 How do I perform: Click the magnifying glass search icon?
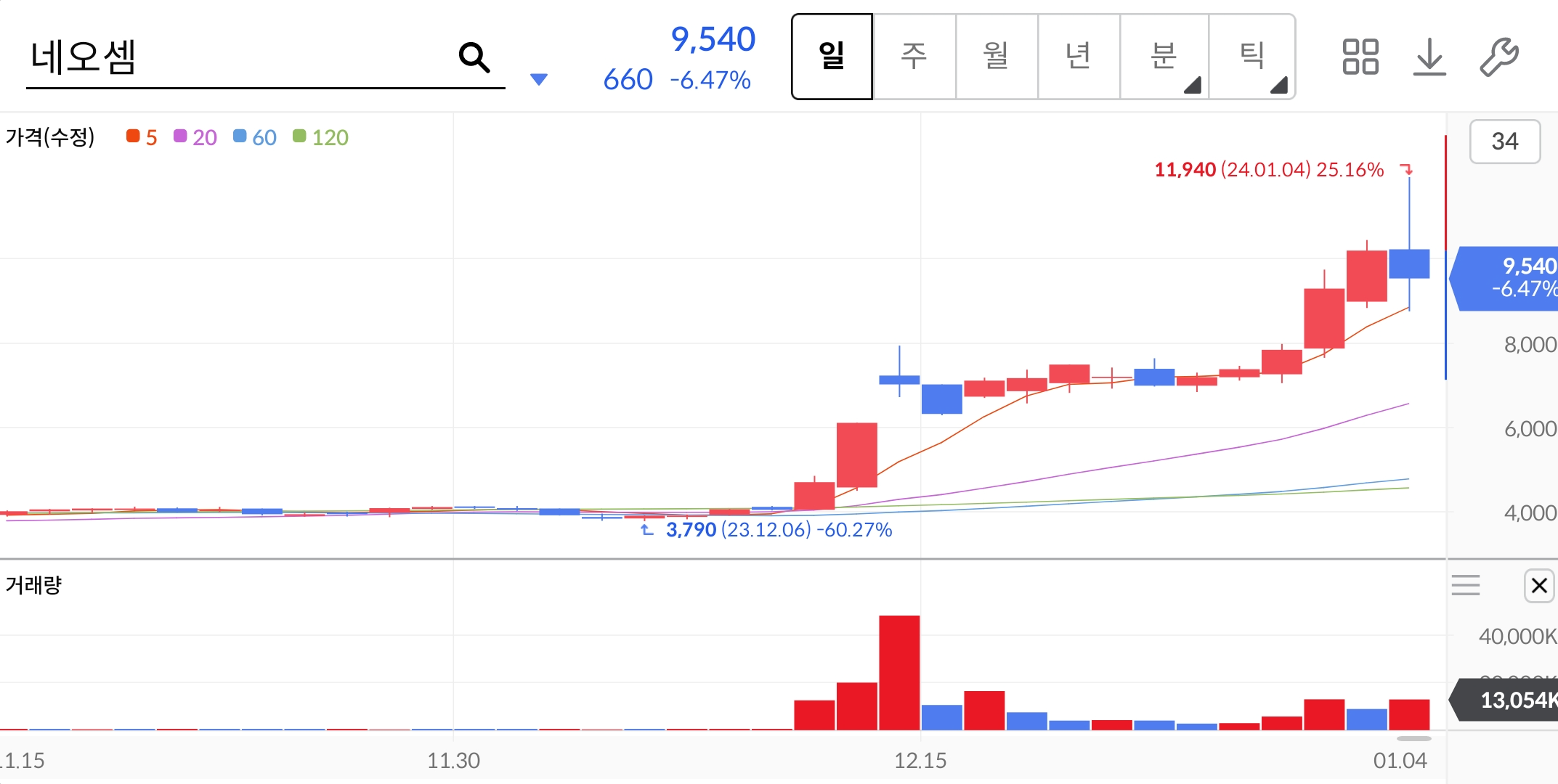pos(474,57)
